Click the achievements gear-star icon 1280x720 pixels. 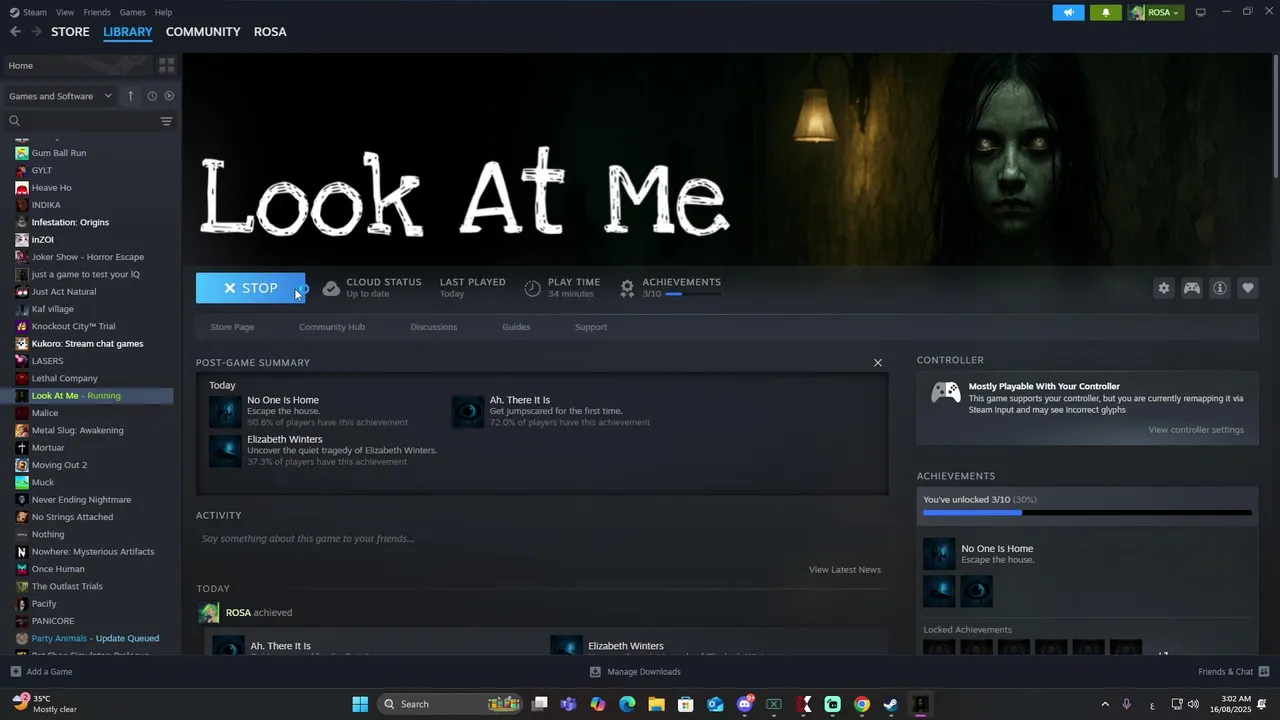pos(627,288)
